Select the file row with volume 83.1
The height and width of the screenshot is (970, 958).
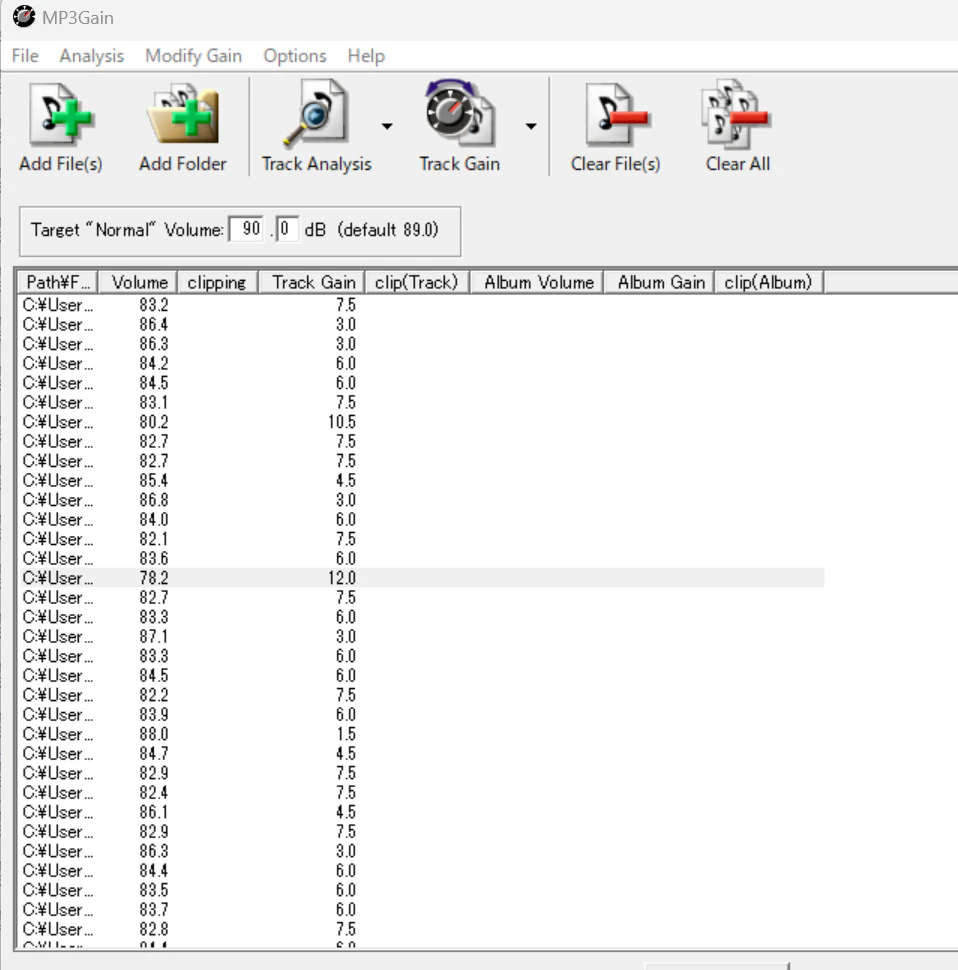[422, 402]
